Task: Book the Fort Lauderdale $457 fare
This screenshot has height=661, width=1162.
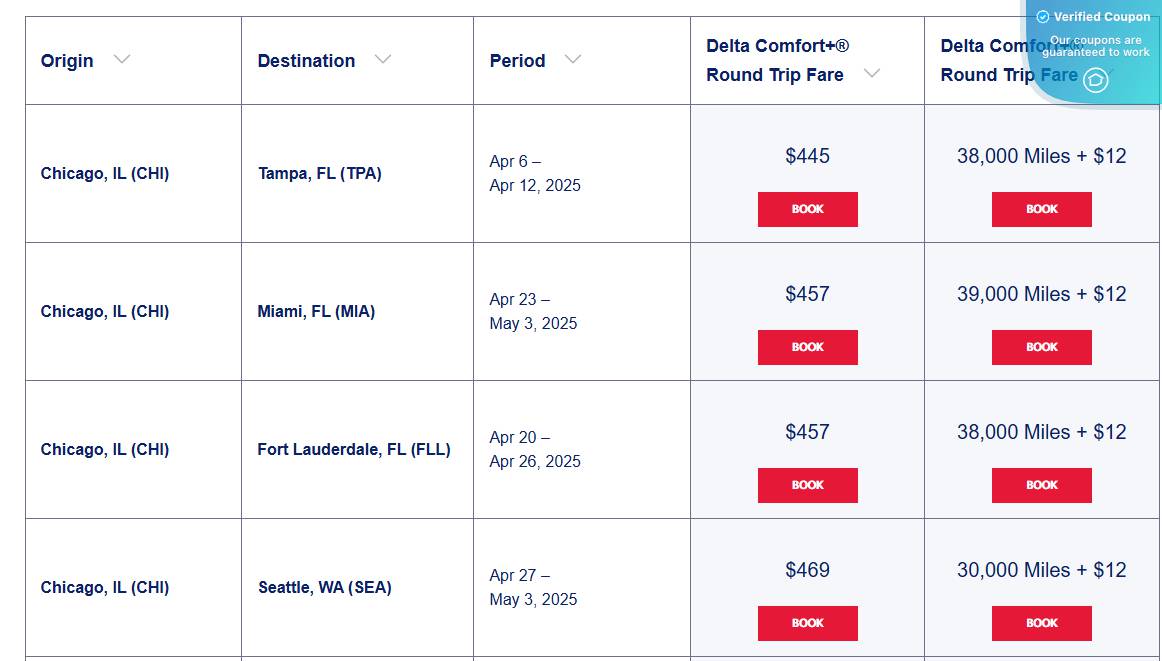Action: point(807,485)
